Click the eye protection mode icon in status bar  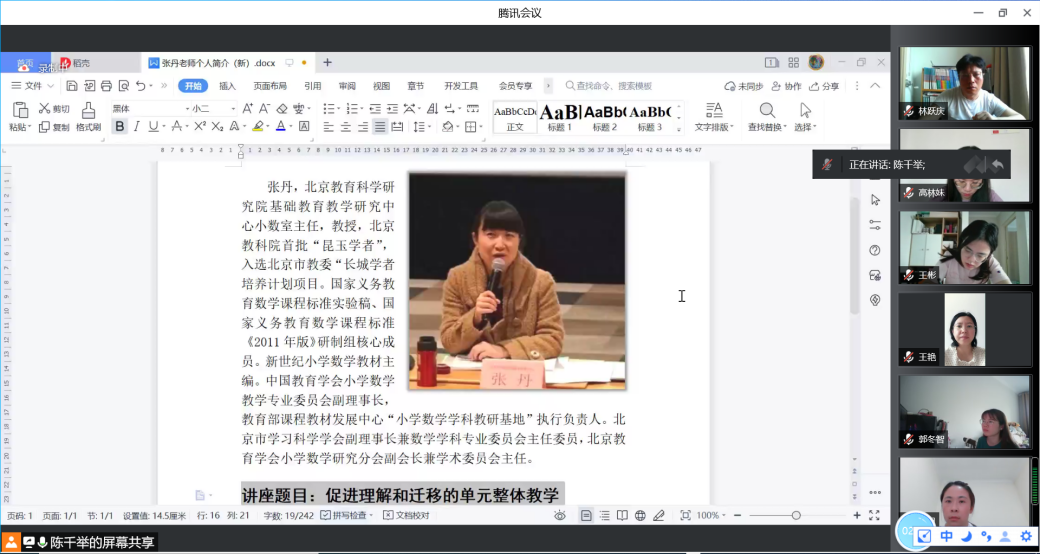tap(560, 516)
